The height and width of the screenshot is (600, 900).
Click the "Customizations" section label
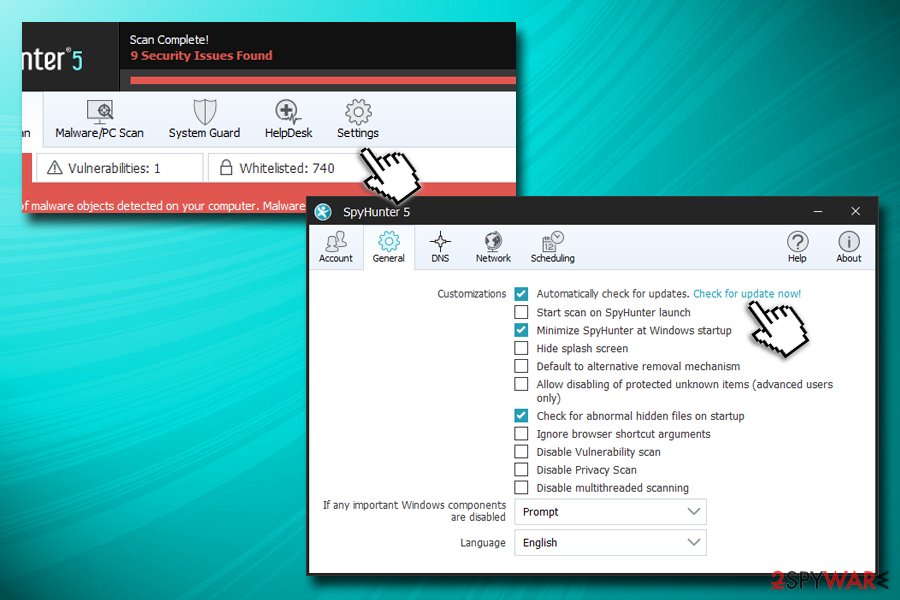click(x=471, y=294)
